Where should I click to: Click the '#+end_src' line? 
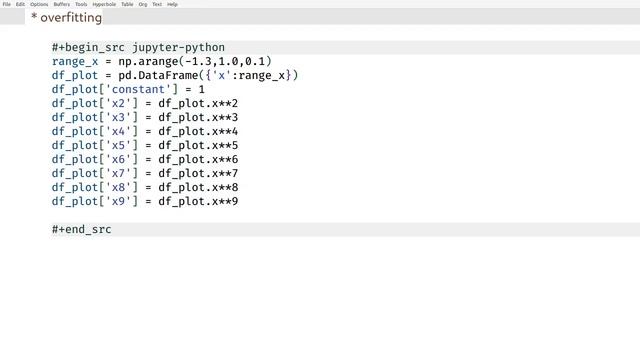[x=81, y=229]
